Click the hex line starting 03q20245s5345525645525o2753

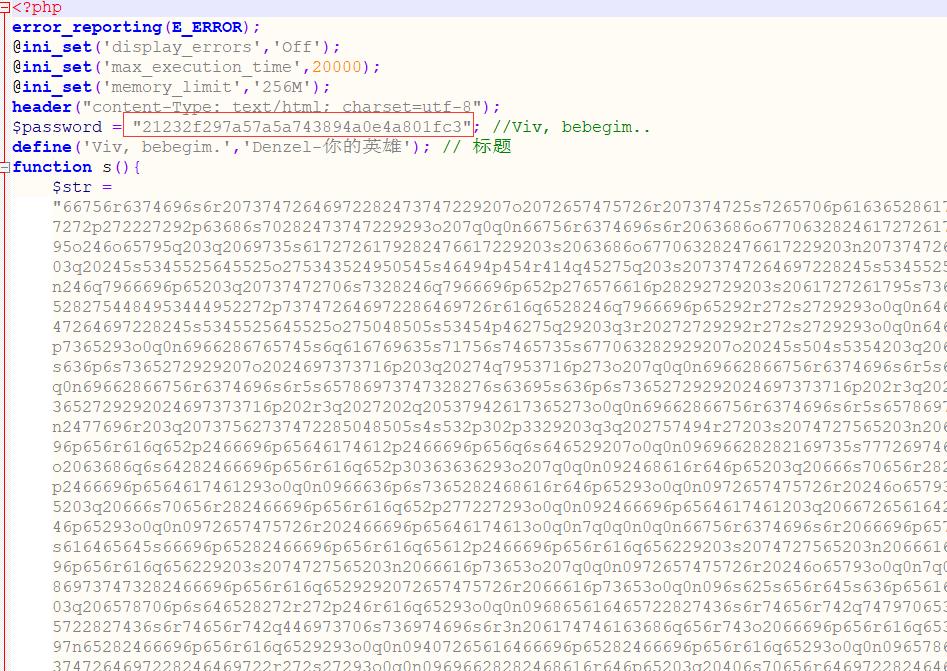(x=499, y=266)
